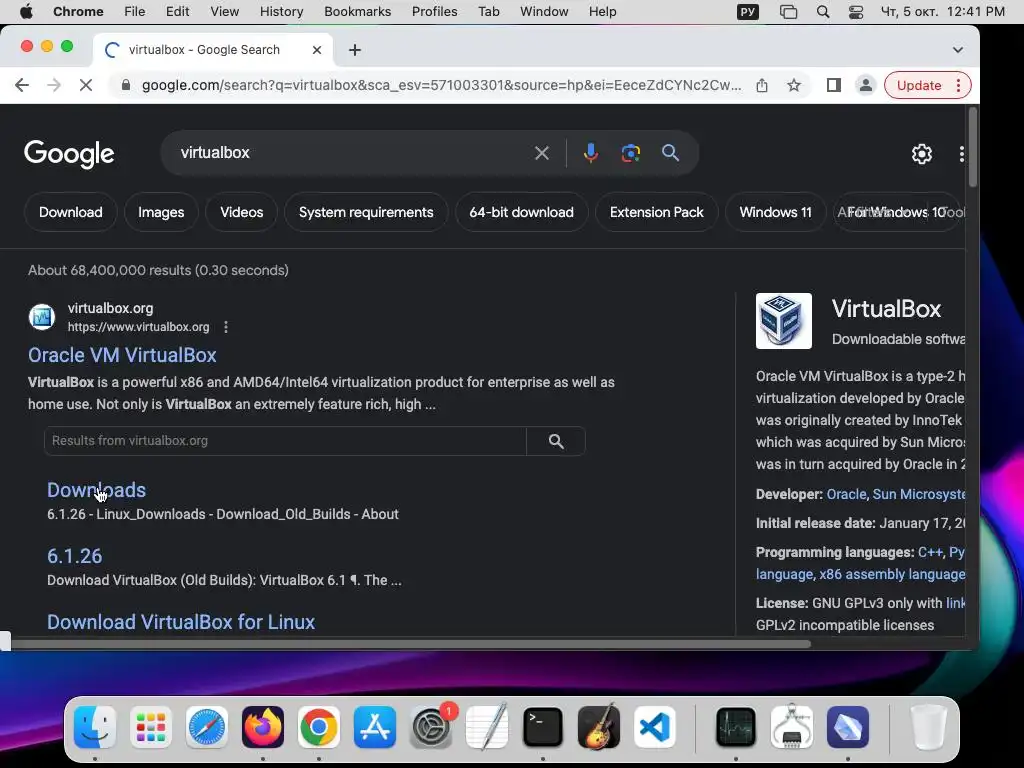
Task: Click the VirtualBox logo thumbnail
Action: [x=784, y=321]
